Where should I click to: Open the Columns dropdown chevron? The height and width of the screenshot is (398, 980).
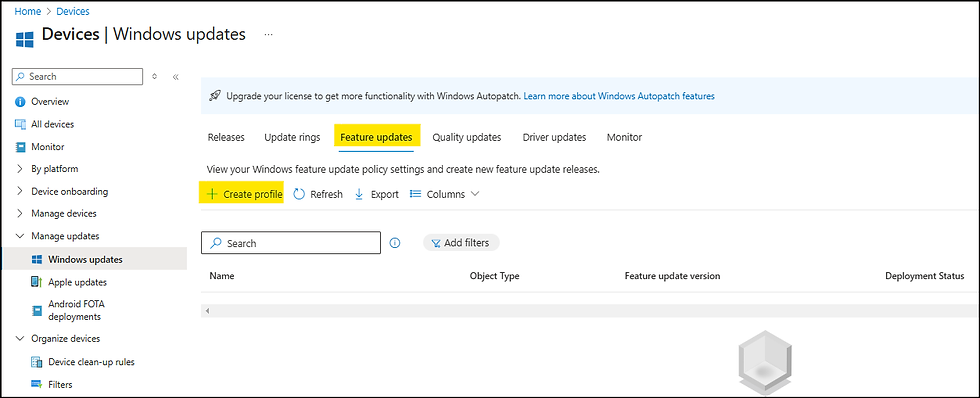474,194
